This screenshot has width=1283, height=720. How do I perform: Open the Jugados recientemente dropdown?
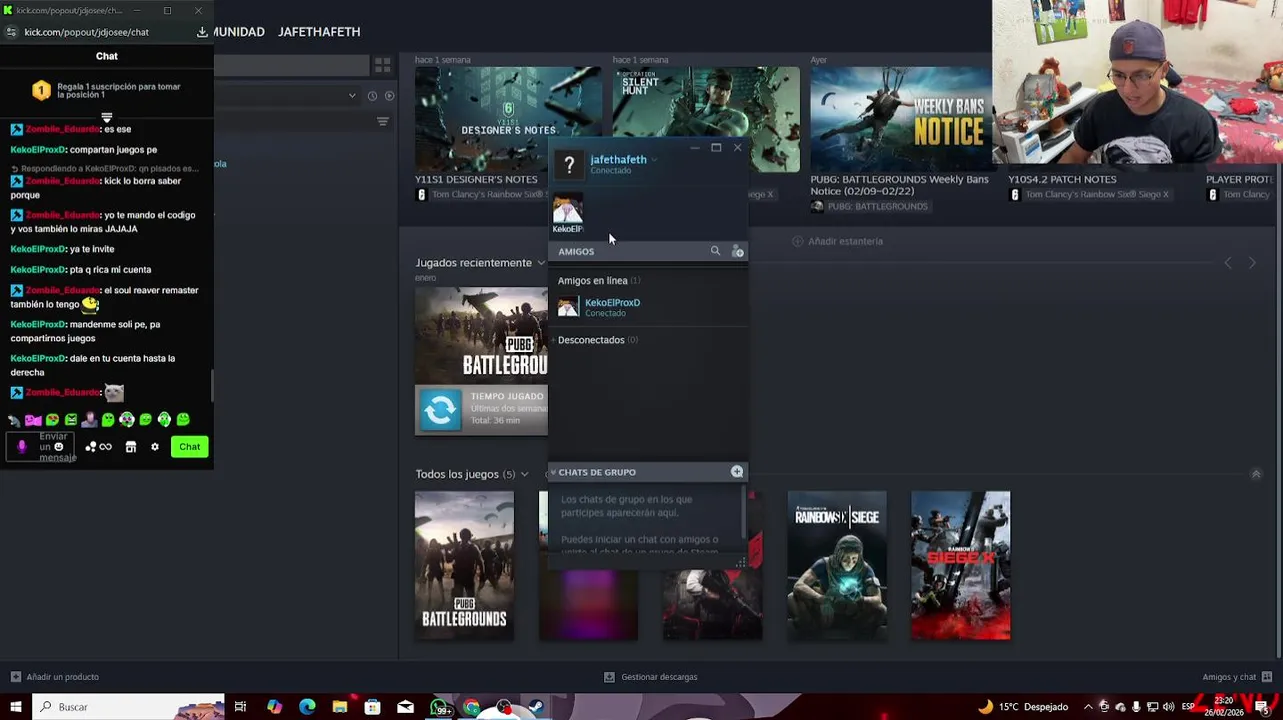pos(541,263)
